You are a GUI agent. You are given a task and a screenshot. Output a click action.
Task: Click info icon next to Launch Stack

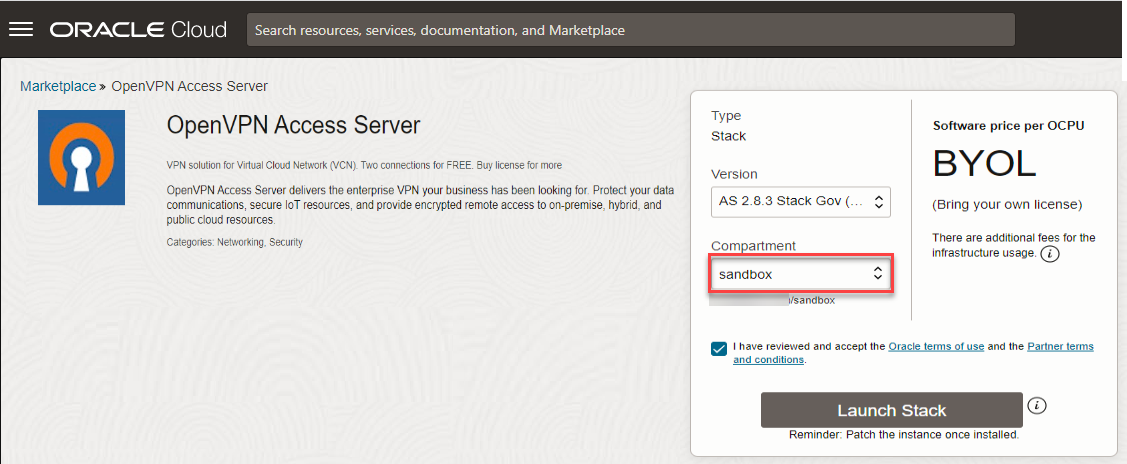tap(1037, 405)
